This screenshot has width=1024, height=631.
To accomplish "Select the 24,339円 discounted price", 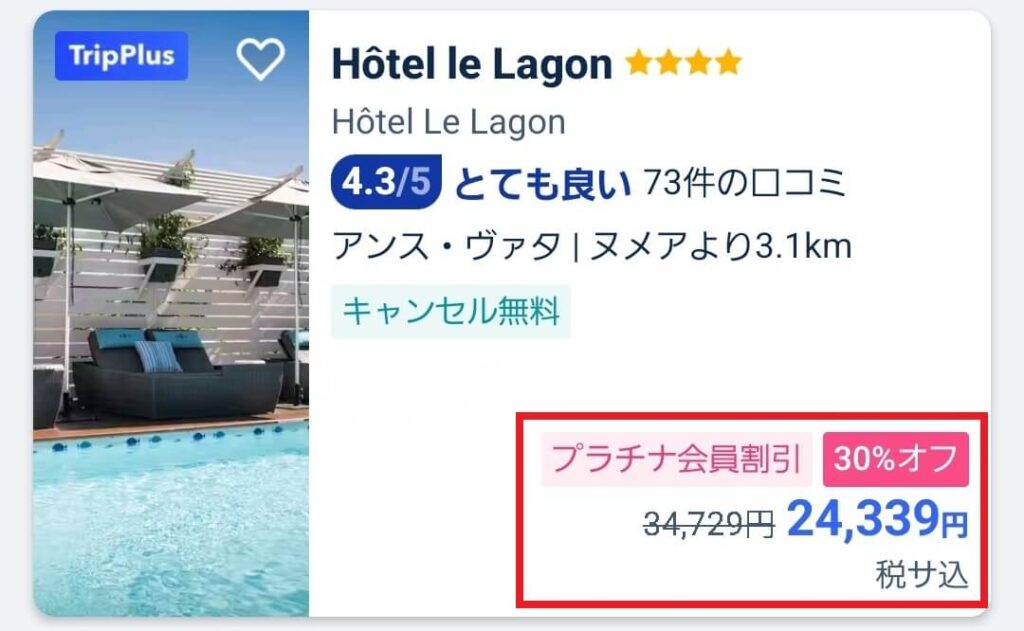I will [878, 519].
